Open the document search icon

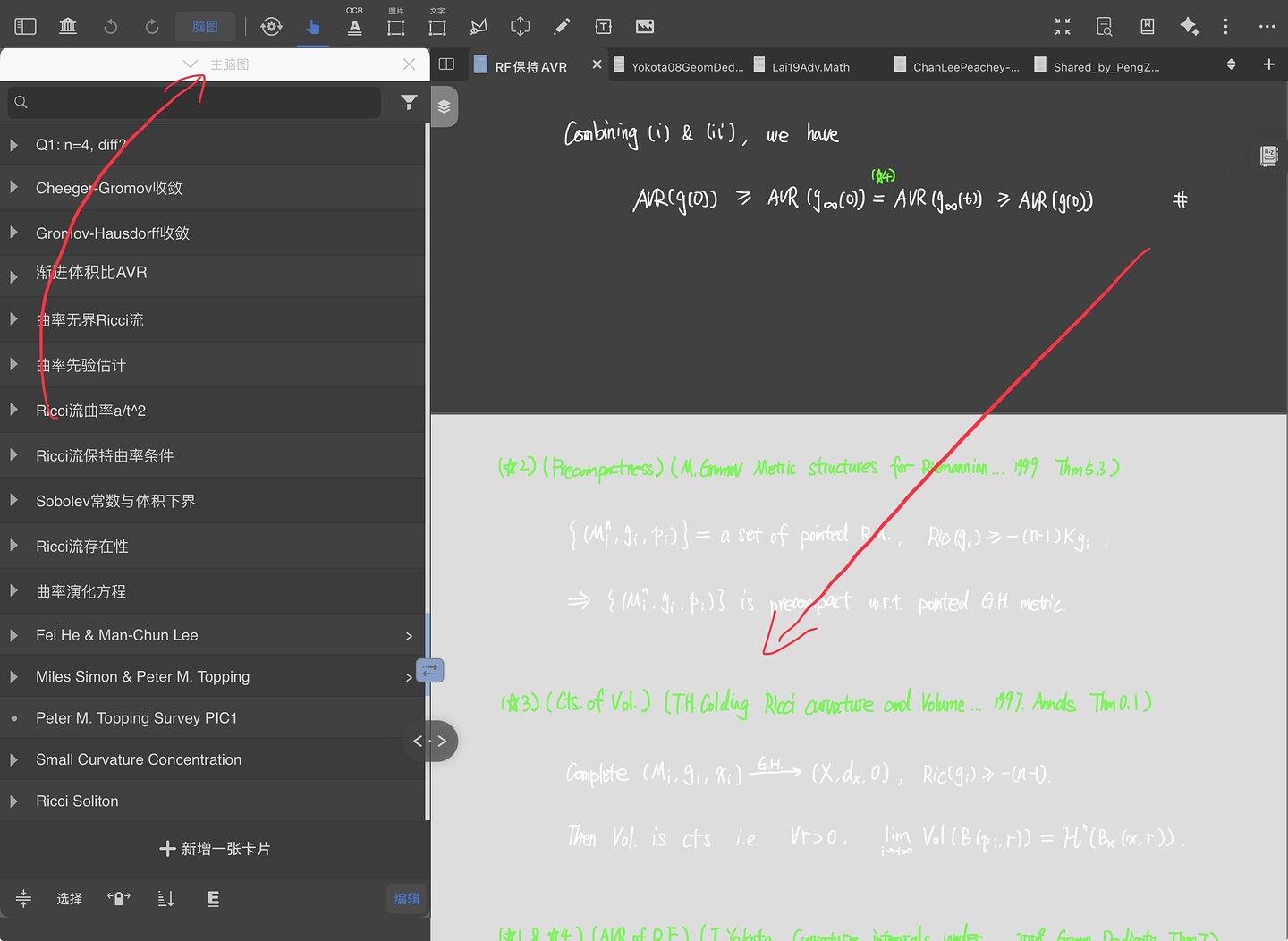click(x=1105, y=27)
